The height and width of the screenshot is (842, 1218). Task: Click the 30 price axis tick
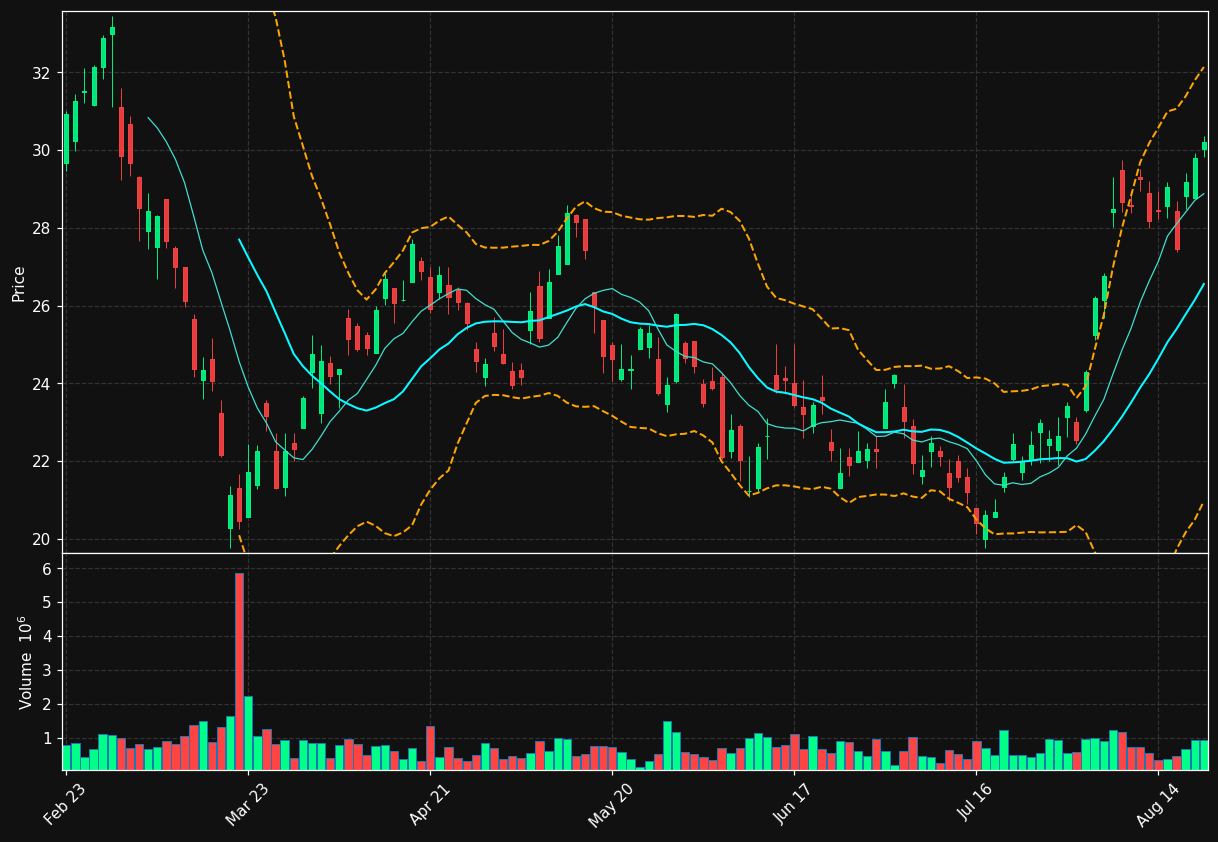pyautogui.click(x=41, y=151)
